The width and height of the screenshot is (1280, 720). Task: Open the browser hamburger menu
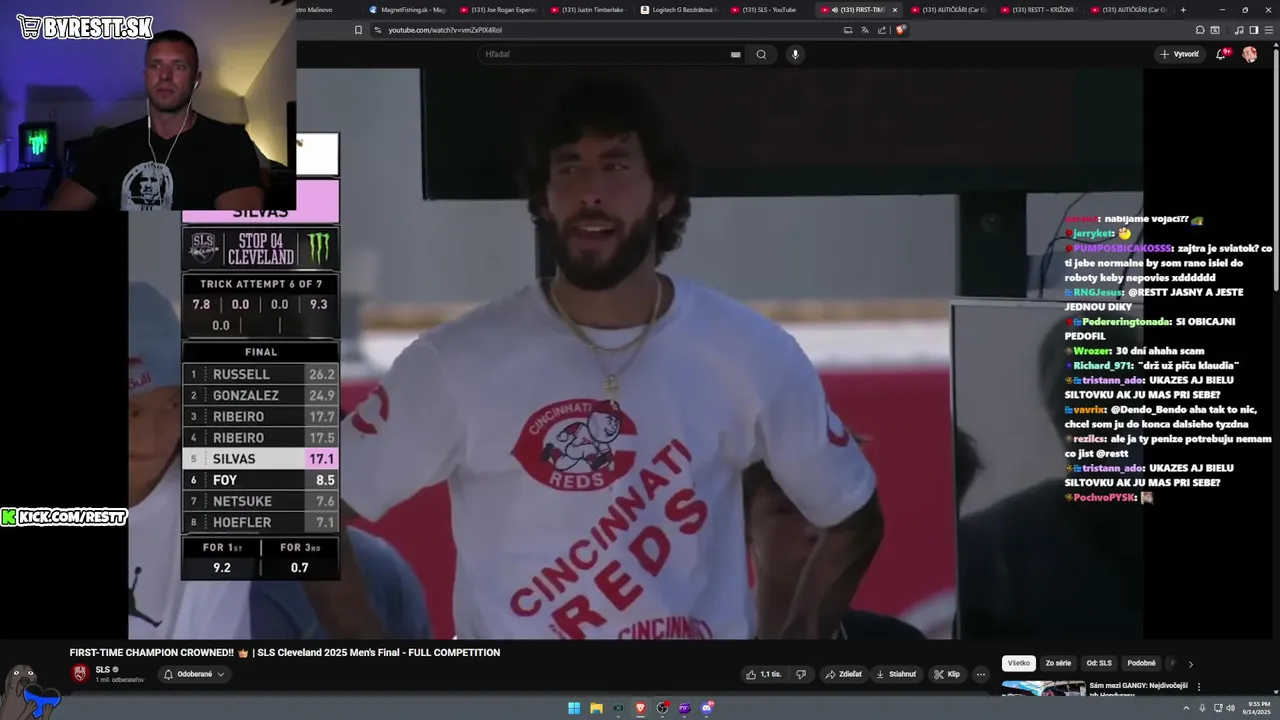[x=1268, y=30]
